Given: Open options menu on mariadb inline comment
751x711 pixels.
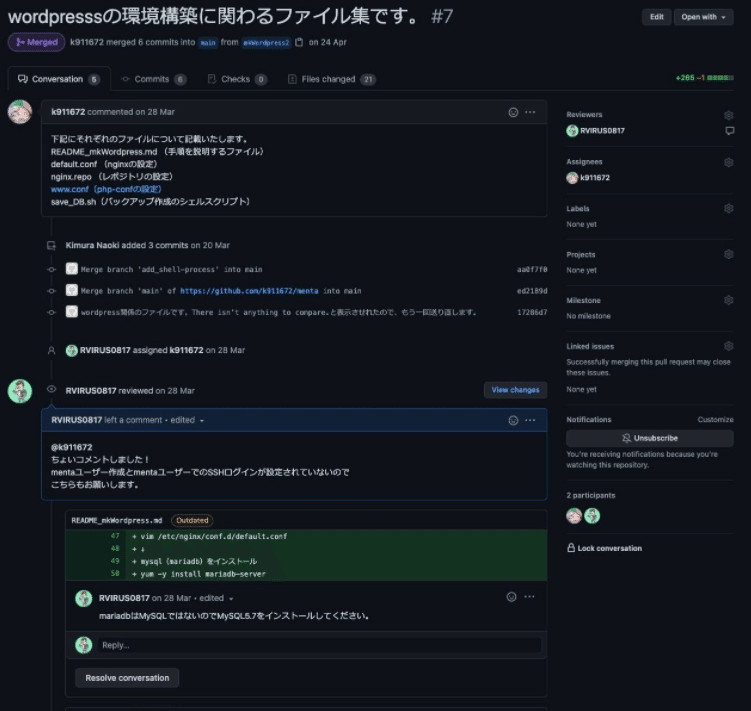Looking at the screenshot, I should point(529,597).
